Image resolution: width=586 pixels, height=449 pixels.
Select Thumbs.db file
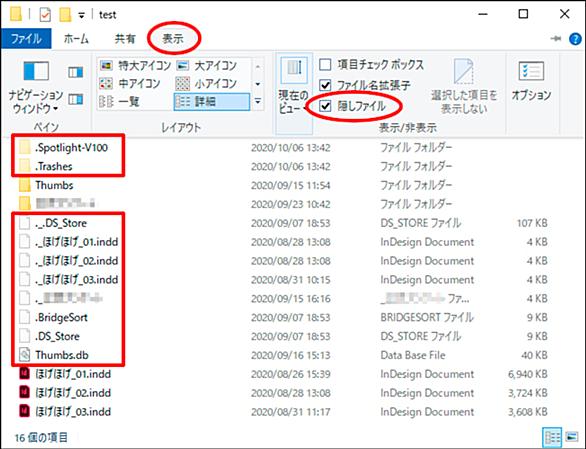tap(62, 355)
